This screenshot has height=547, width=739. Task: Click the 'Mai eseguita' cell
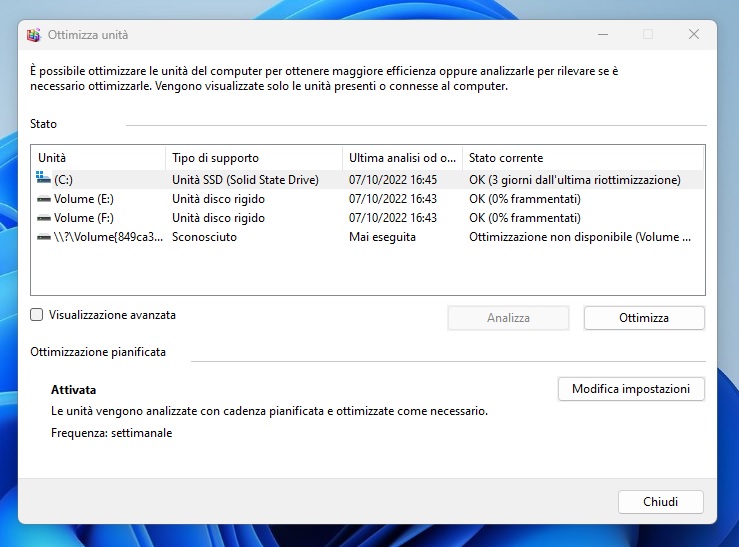[382, 237]
